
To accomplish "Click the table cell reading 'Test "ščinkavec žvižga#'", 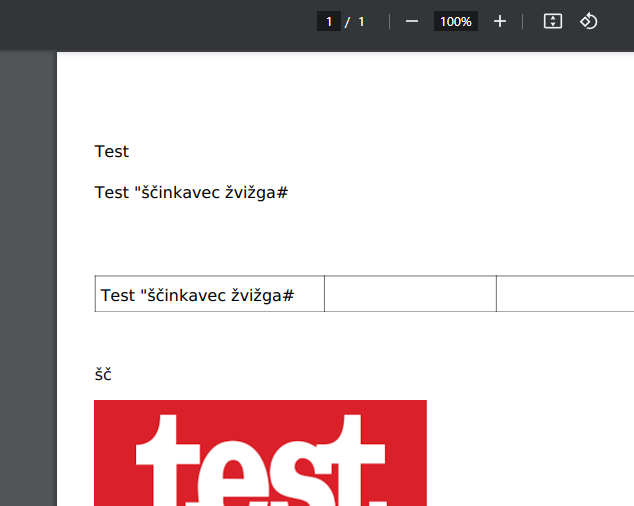I will pos(209,294).
